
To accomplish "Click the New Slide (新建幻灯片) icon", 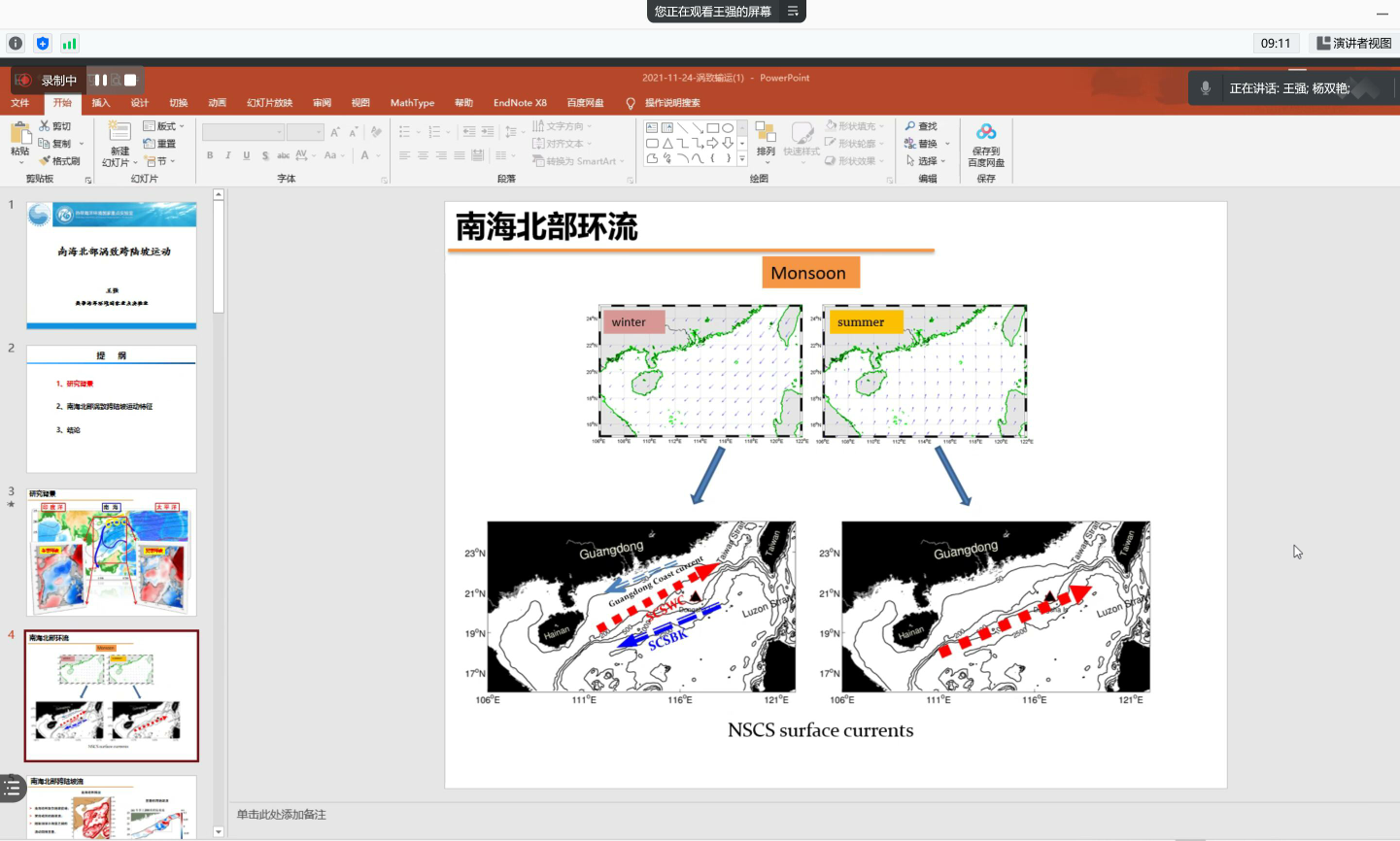I will [120, 132].
